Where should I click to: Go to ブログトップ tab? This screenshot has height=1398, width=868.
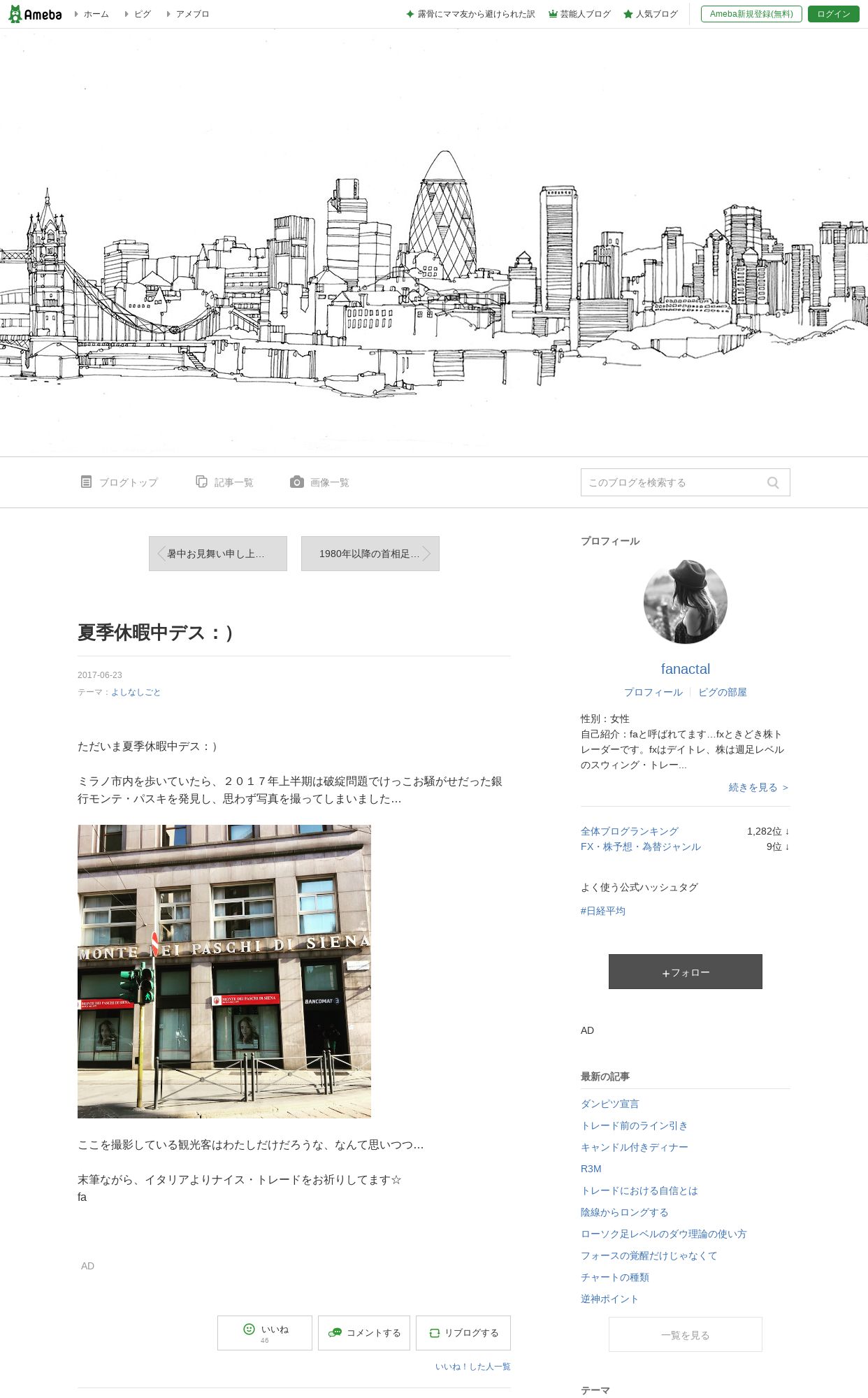pyautogui.click(x=120, y=482)
